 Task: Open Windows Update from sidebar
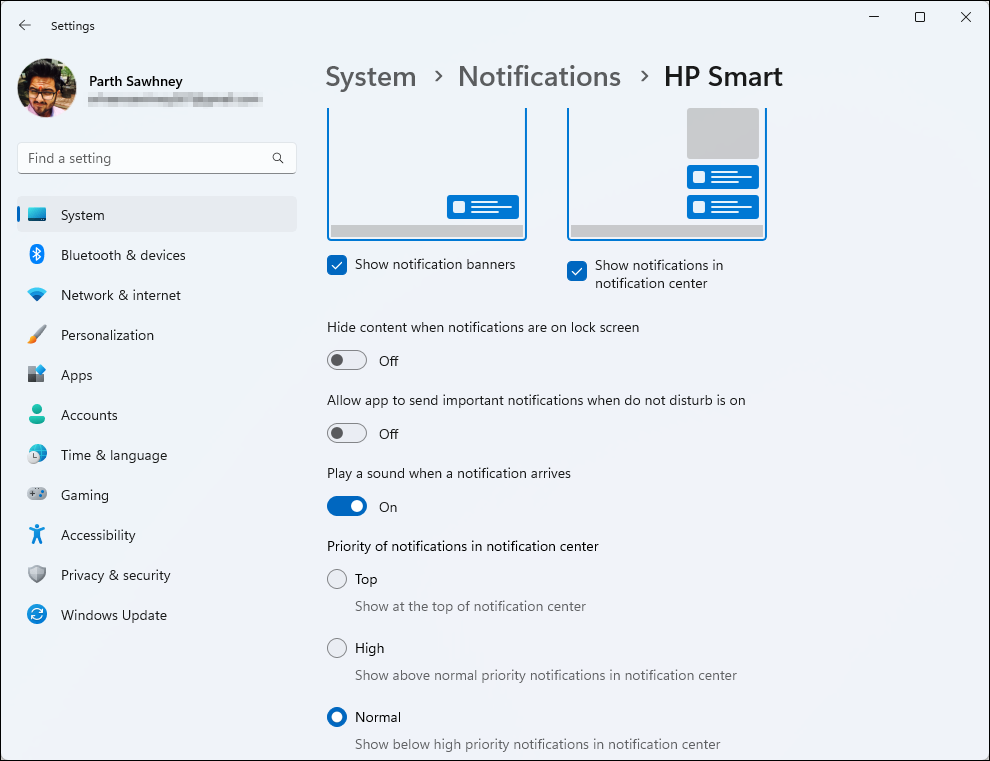(38, 614)
